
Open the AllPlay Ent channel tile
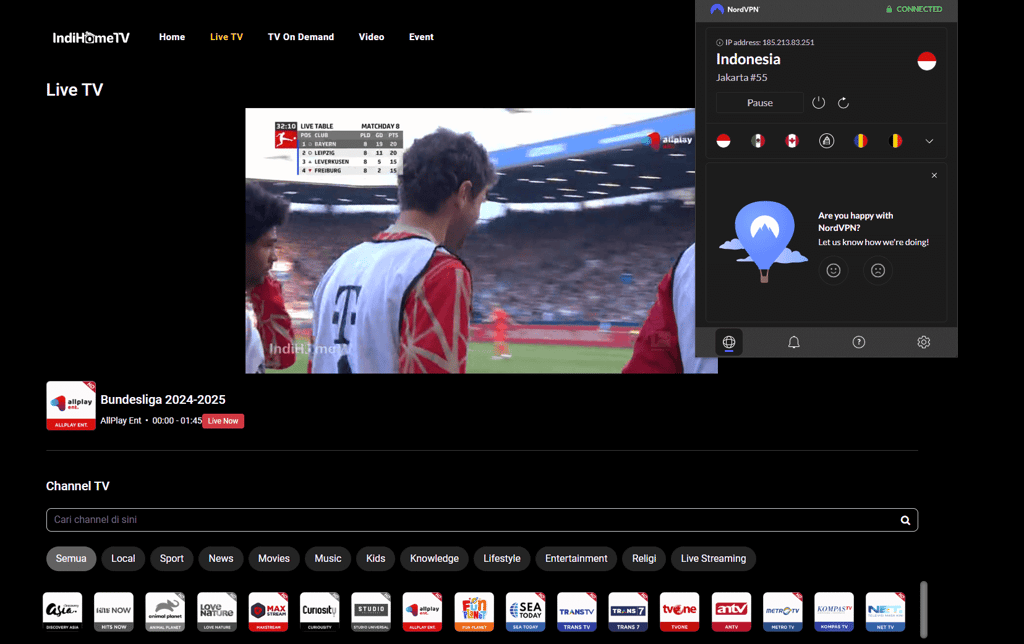[423, 612]
